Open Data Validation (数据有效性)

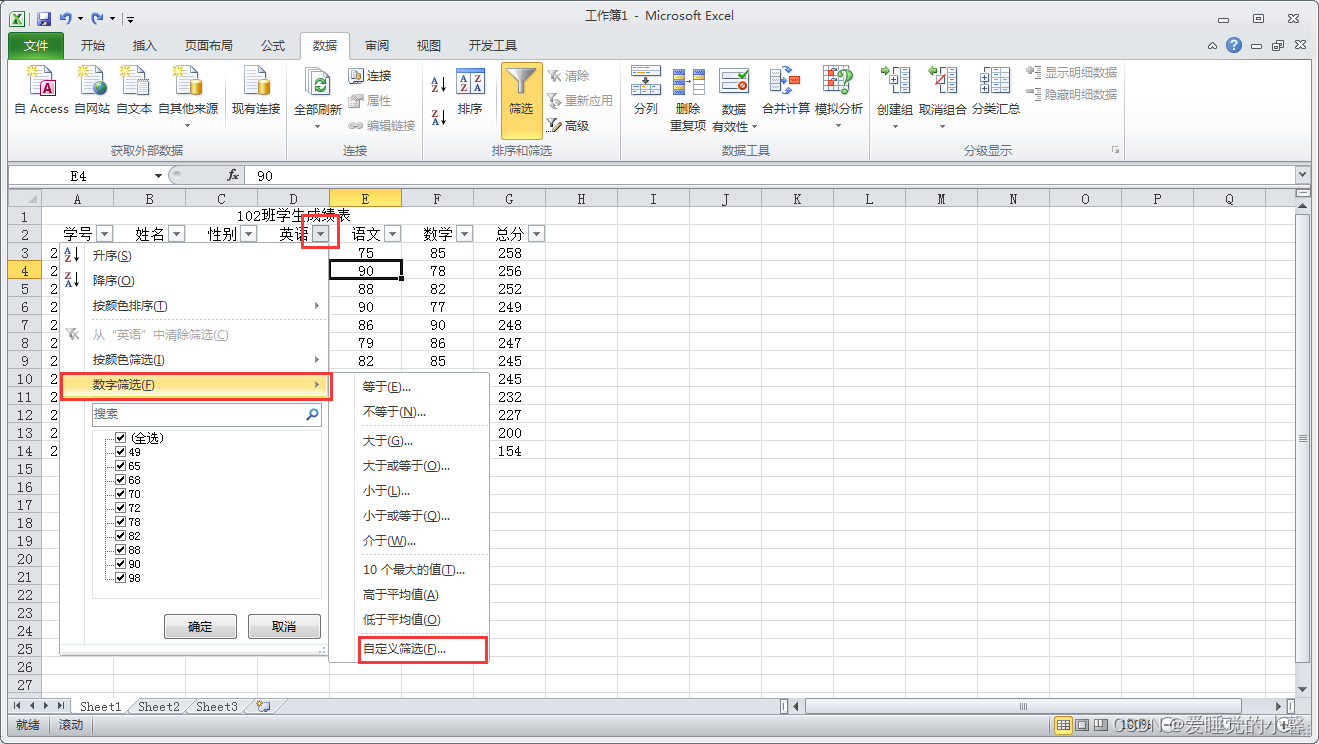[734, 98]
